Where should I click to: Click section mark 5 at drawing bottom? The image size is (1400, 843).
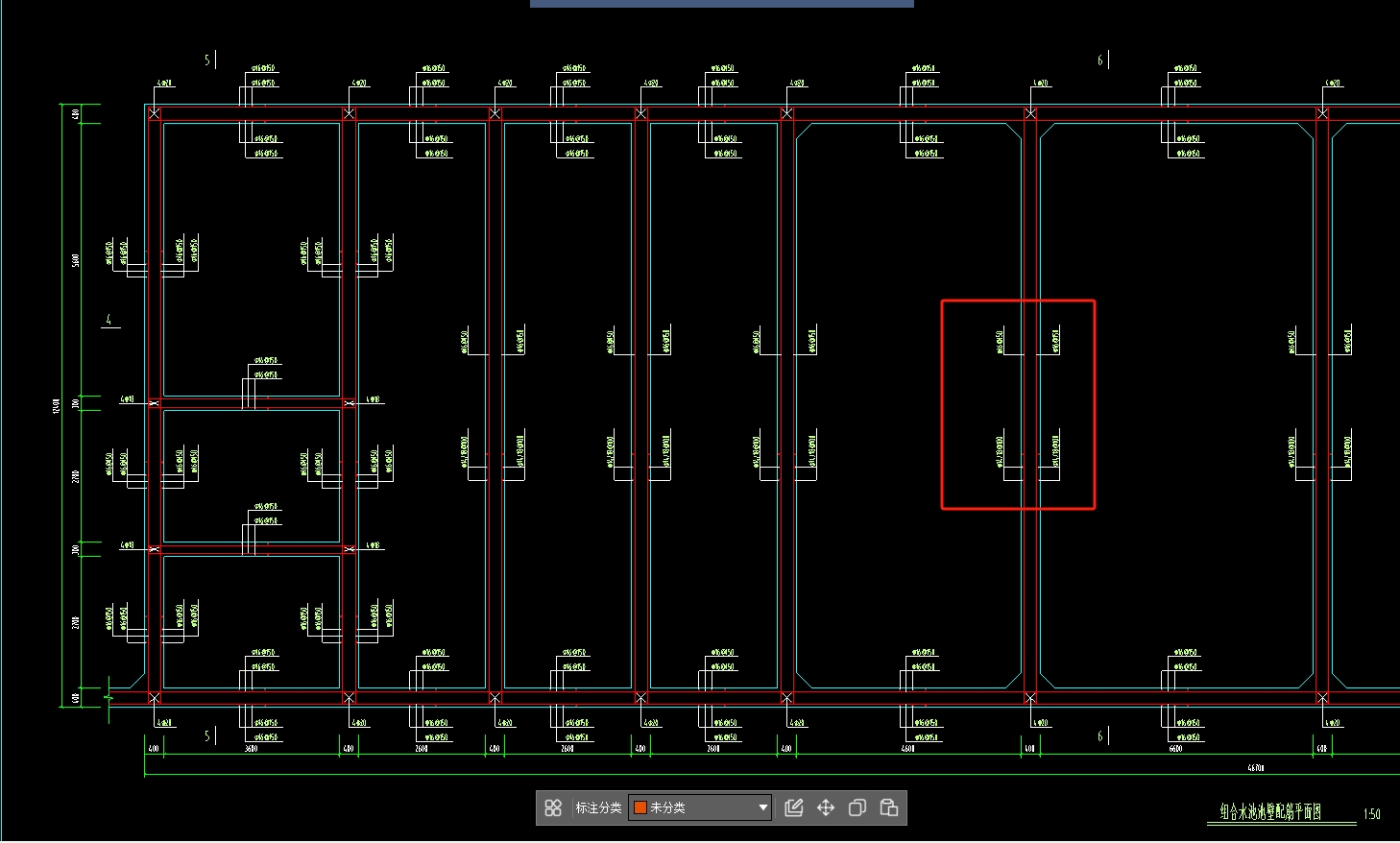[207, 736]
